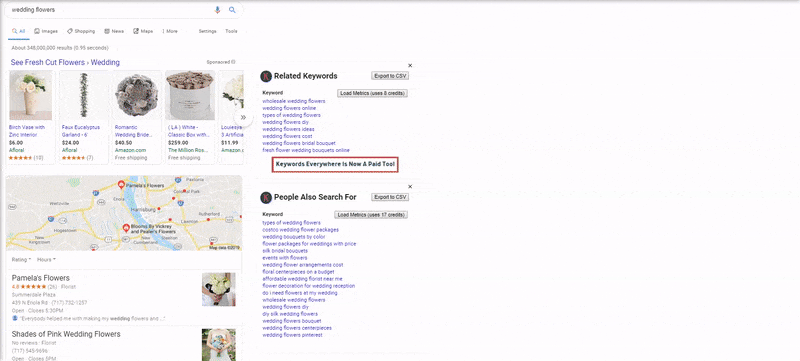Click 'floral centerpieces on a budget' keyword

click(x=299, y=272)
